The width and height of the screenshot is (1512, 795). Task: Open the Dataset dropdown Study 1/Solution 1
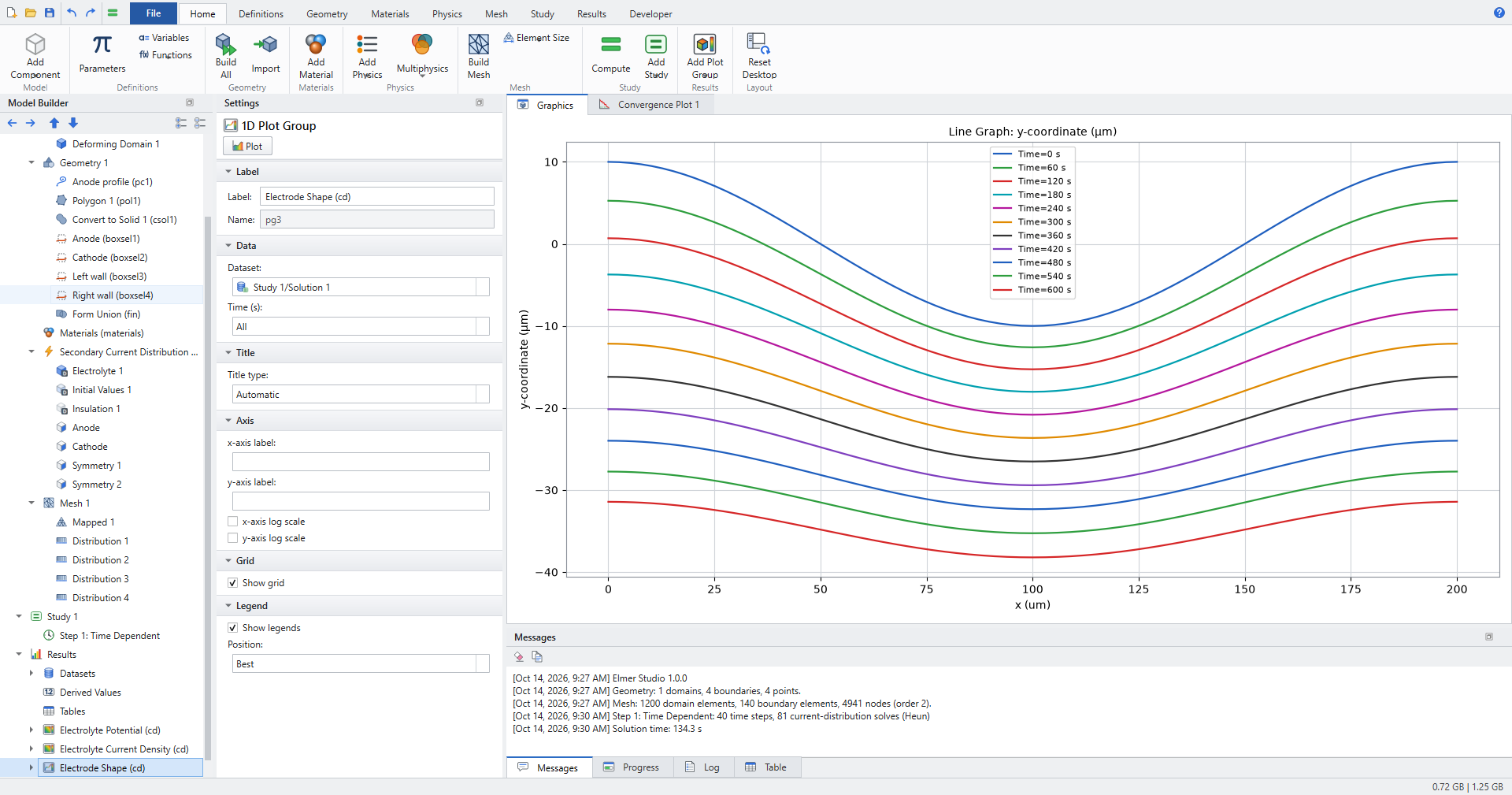pos(361,288)
